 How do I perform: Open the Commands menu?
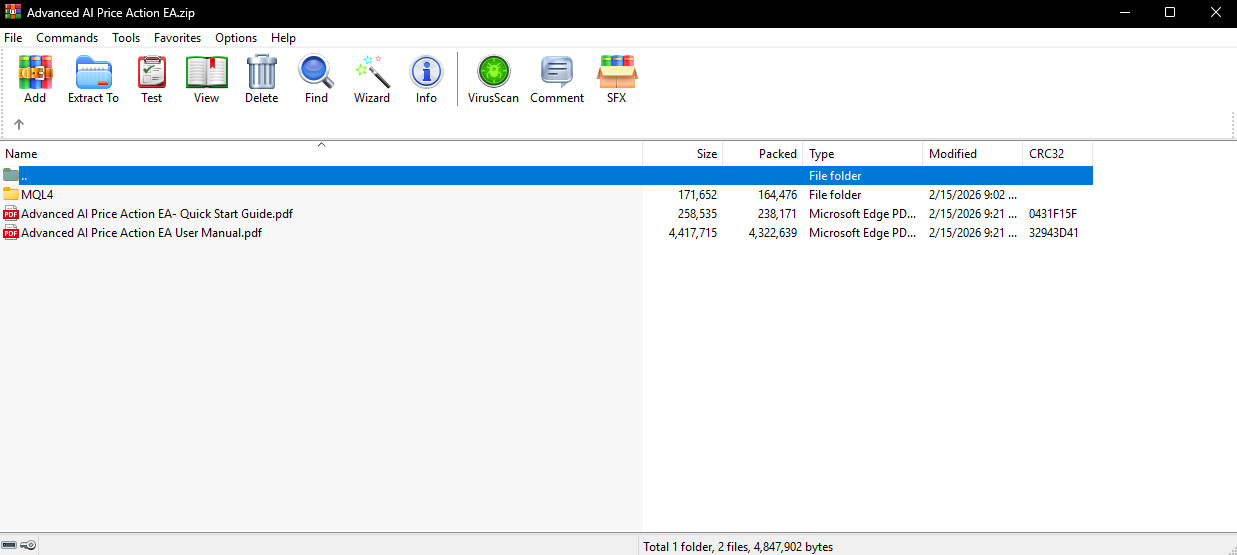tap(67, 38)
